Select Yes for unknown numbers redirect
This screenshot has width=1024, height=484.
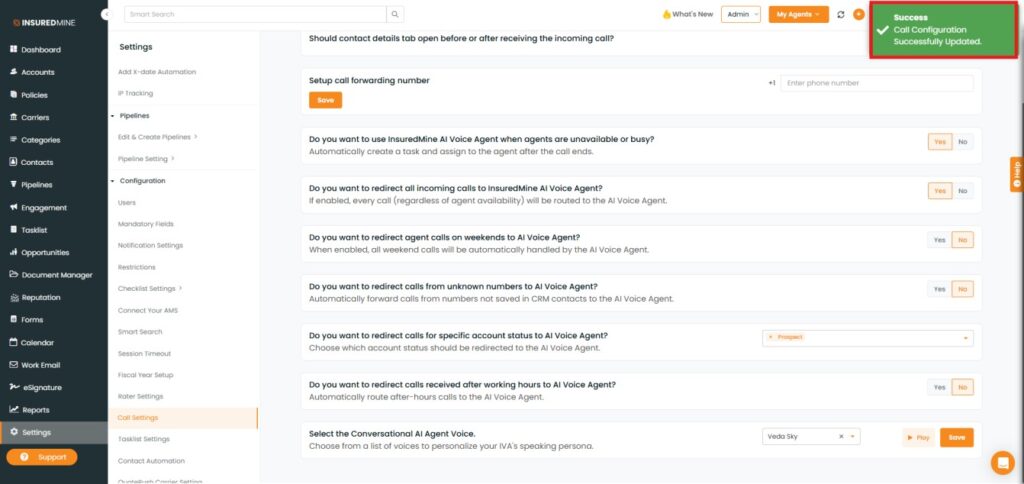pyautogui.click(x=939, y=289)
